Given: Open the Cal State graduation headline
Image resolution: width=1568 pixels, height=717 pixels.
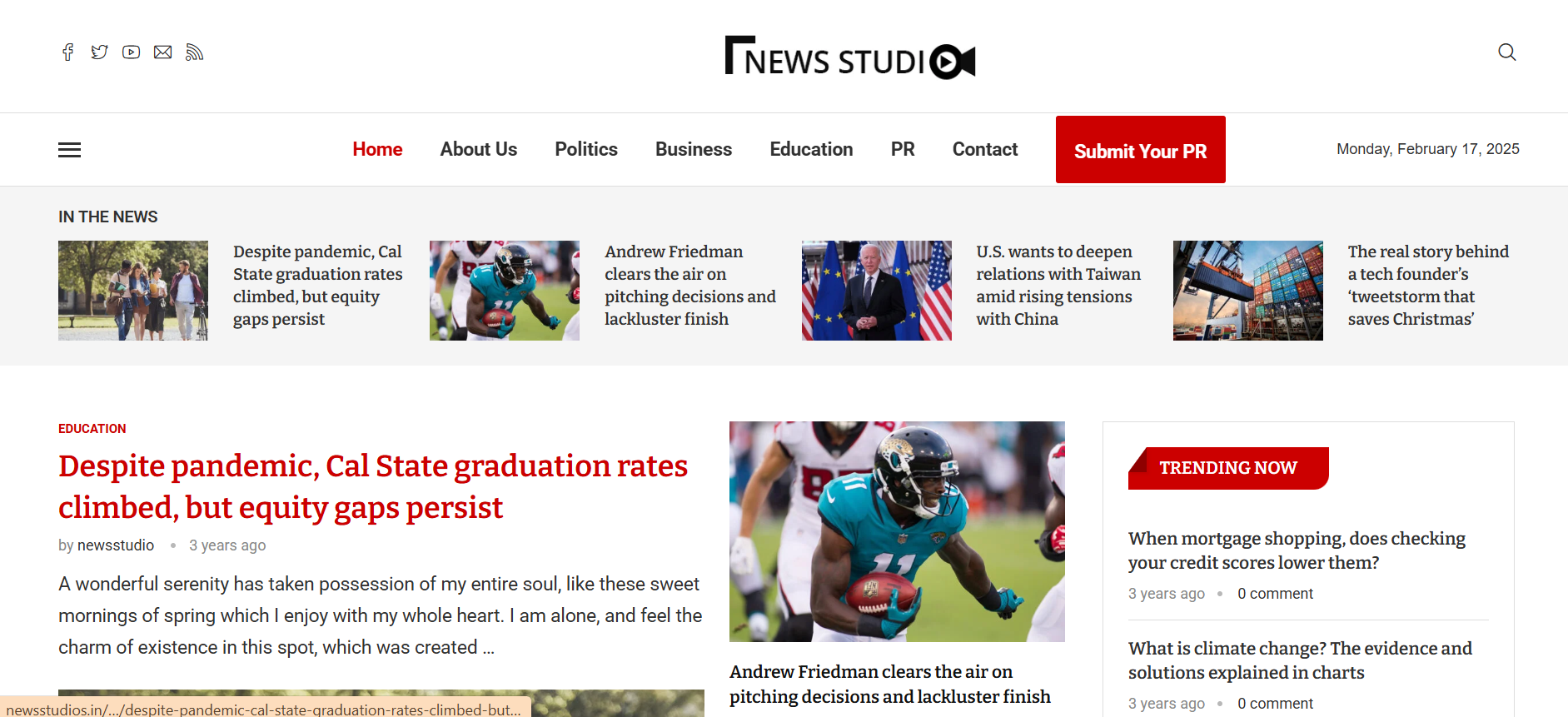Looking at the screenshot, I should 372,486.
